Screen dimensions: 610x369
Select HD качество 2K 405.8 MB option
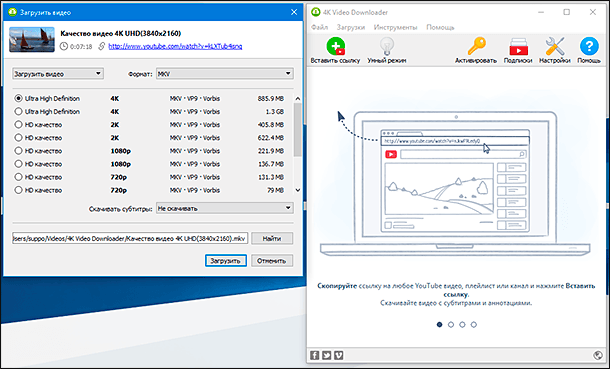18,125
